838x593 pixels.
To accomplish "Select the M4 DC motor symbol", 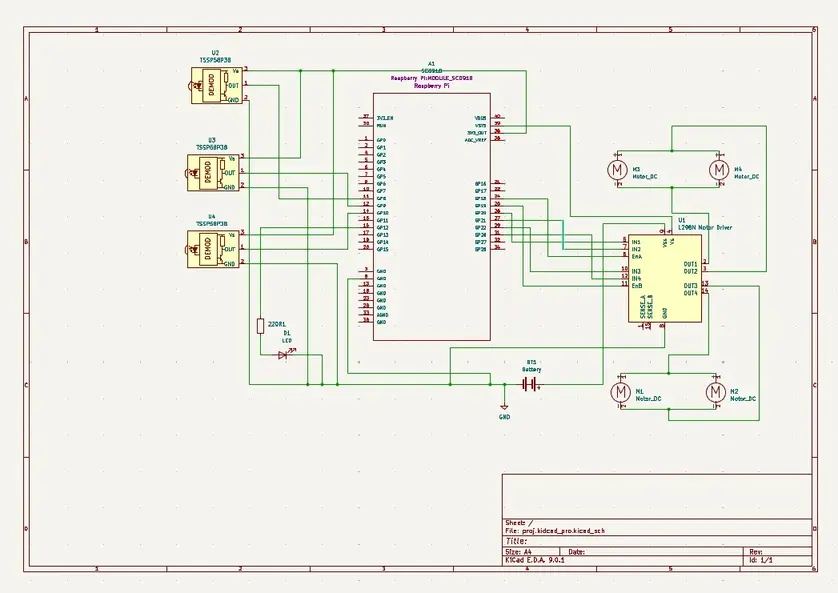I will coord(718,169).
